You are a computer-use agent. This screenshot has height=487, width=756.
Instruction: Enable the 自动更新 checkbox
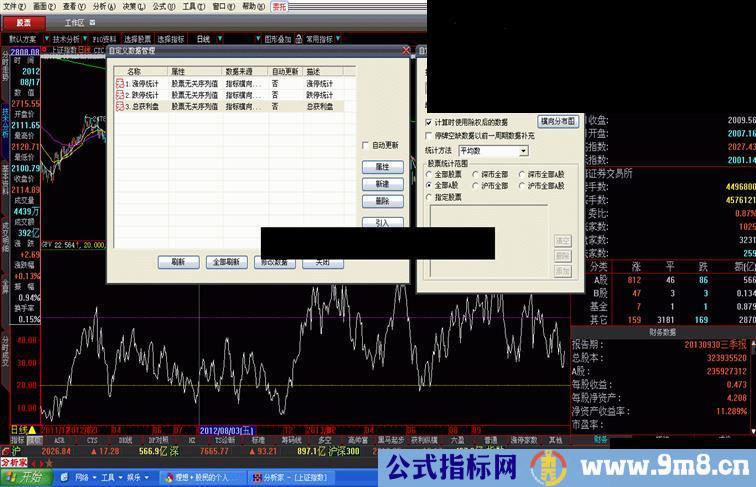point(366,145)
